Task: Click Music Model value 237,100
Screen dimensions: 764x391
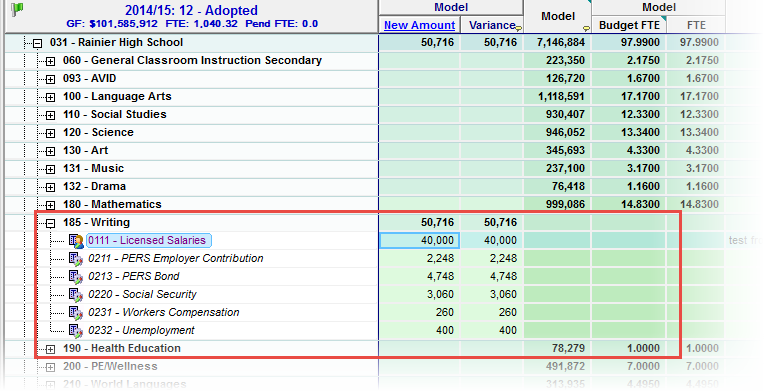Action: 557,169
